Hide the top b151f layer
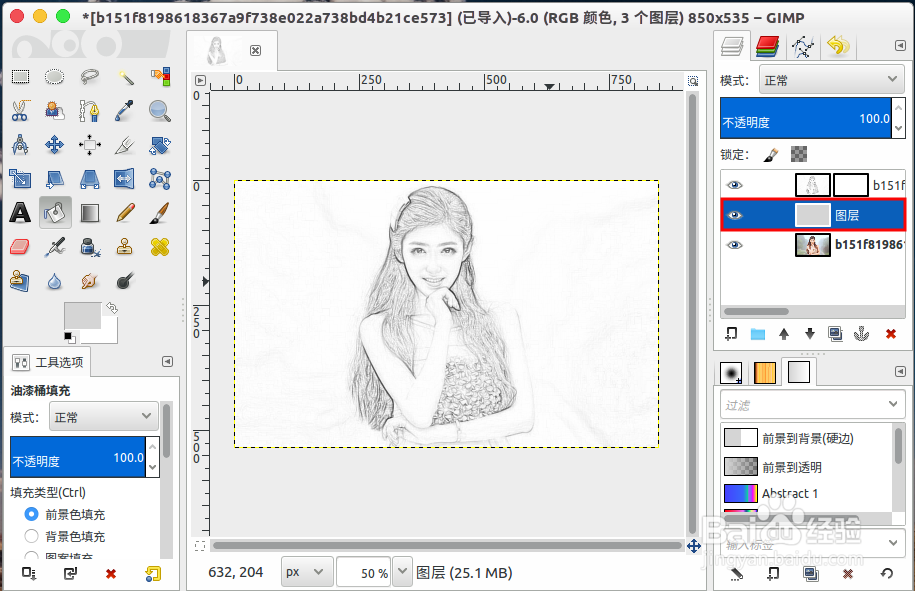This screenshot has height=591, width=915. coord(735,185)
